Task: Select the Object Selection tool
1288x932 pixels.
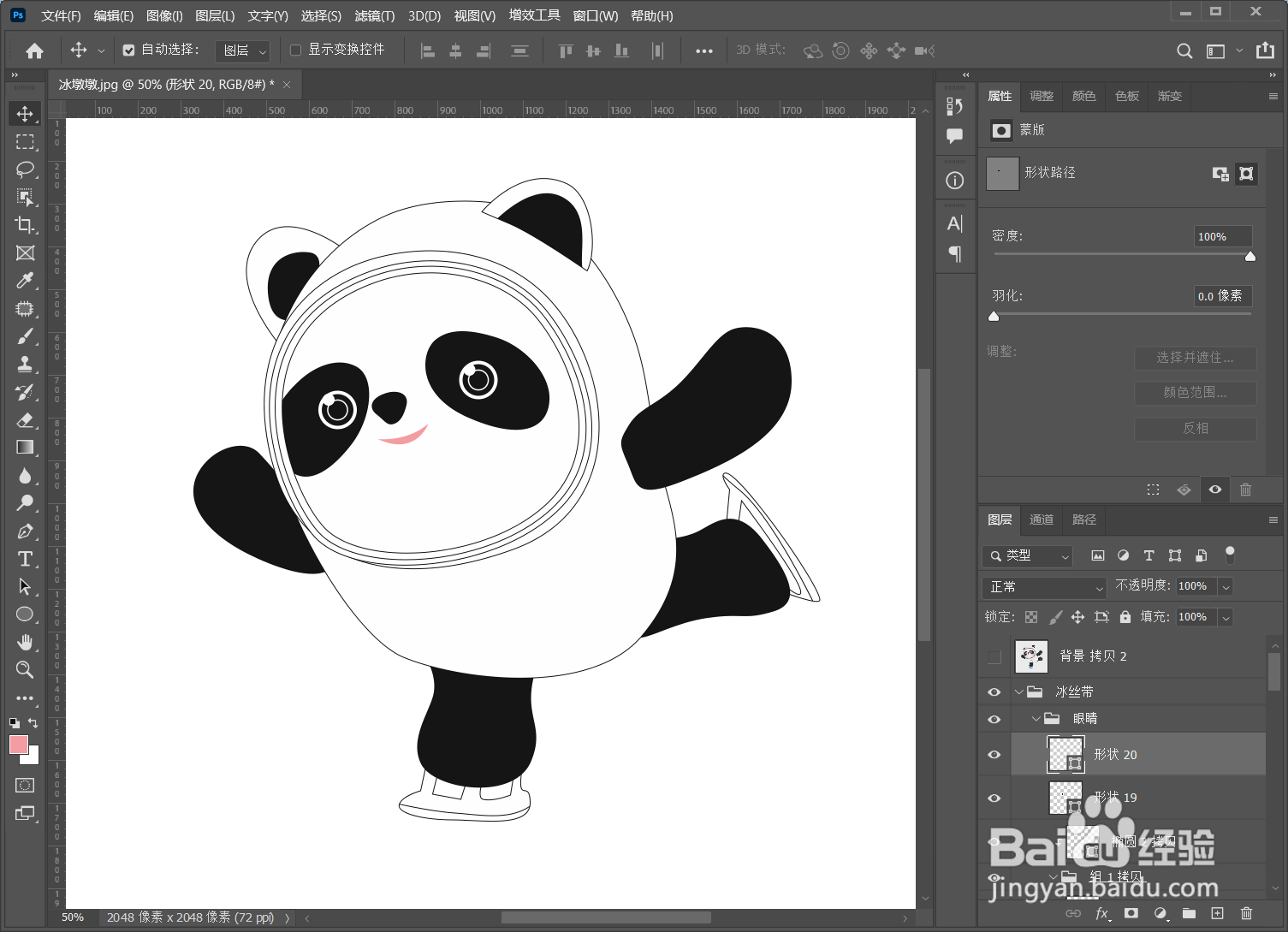Action: pos(25,197)
